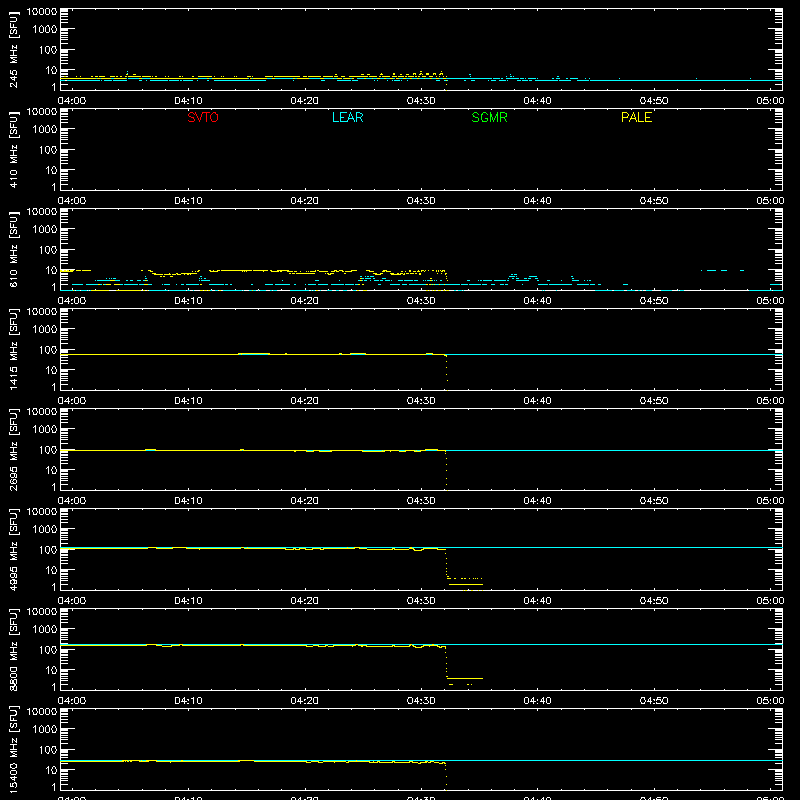Select the 4995 MHz [SFU] axis label
Image resolution: width=800 pixels, height=800 pixels.
pos(14,550)
